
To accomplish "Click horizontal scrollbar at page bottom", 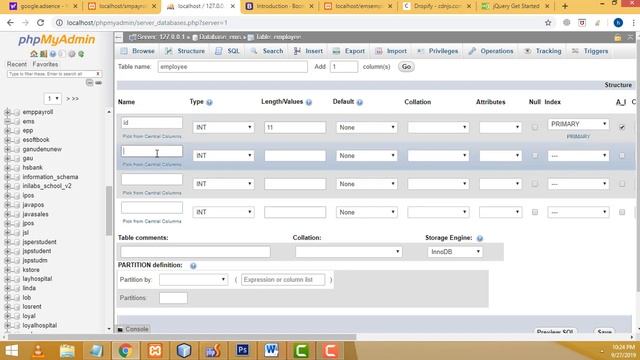I will pos(182,337).
